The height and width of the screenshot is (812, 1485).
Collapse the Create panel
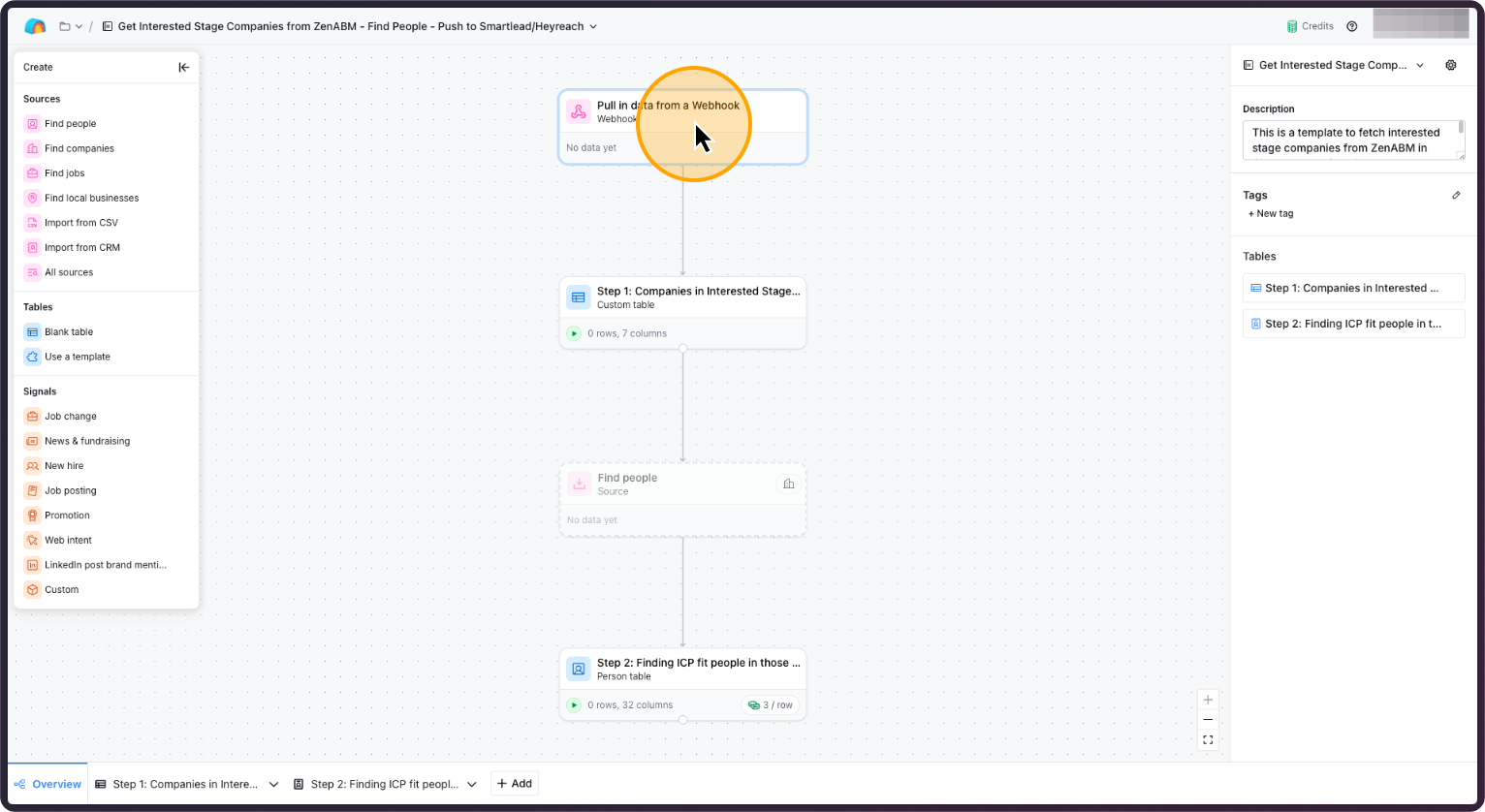pos(183,67)
